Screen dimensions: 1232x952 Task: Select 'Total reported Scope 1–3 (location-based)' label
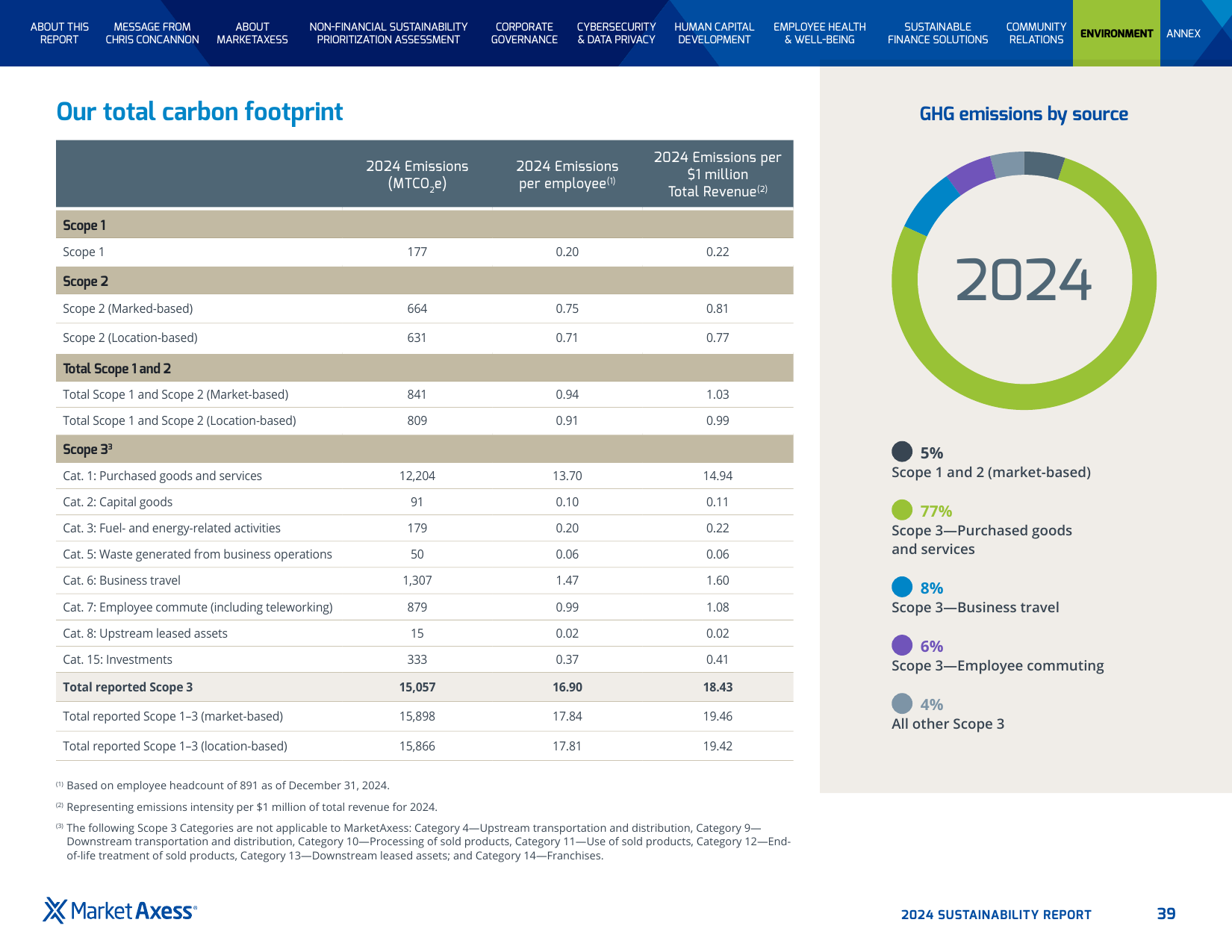pyautogui.click(x=175, y=746)
